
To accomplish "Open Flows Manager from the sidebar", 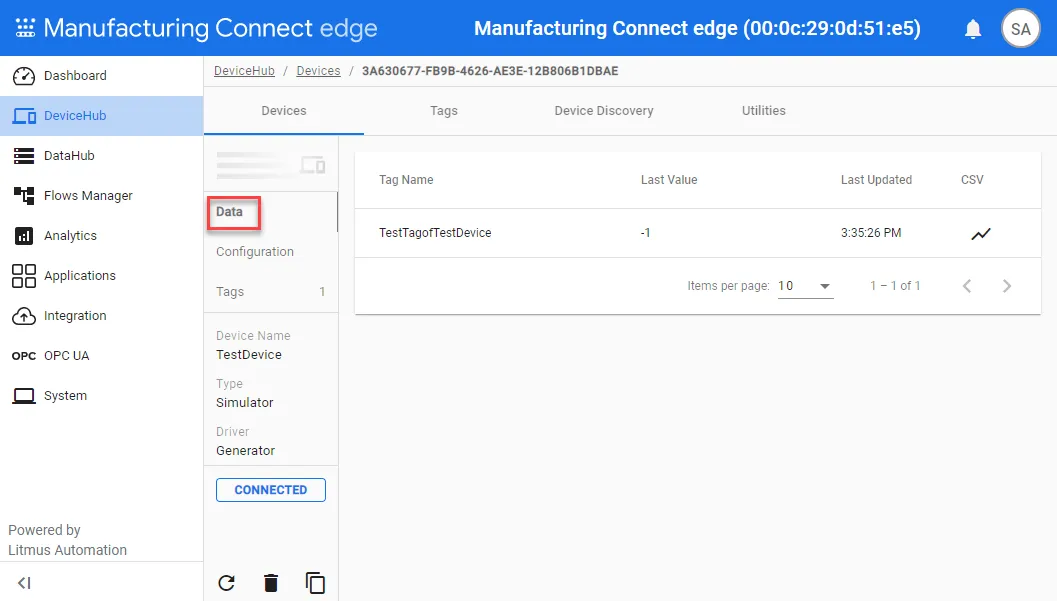I will click(88, 195).
